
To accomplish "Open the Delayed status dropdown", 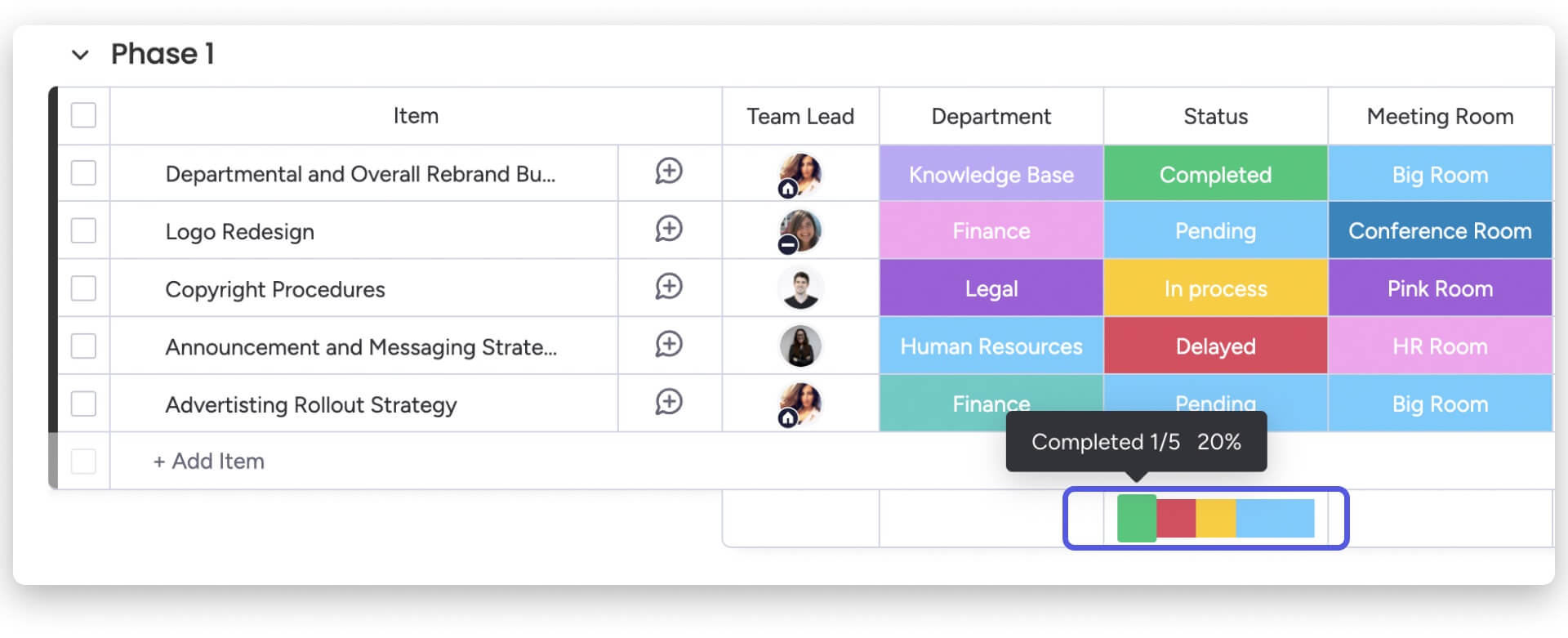I will (x=1215, y=346).
